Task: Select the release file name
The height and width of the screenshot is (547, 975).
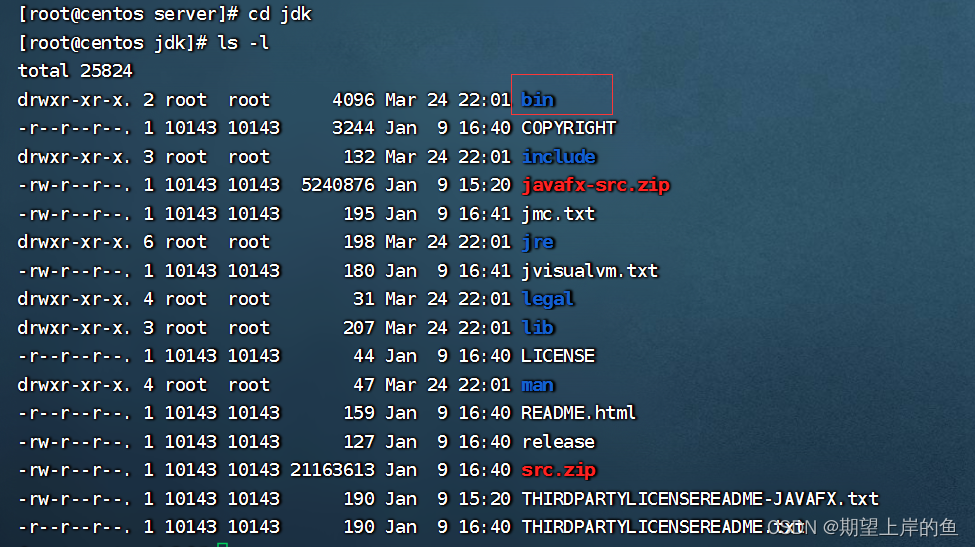Action: [558, 442]
